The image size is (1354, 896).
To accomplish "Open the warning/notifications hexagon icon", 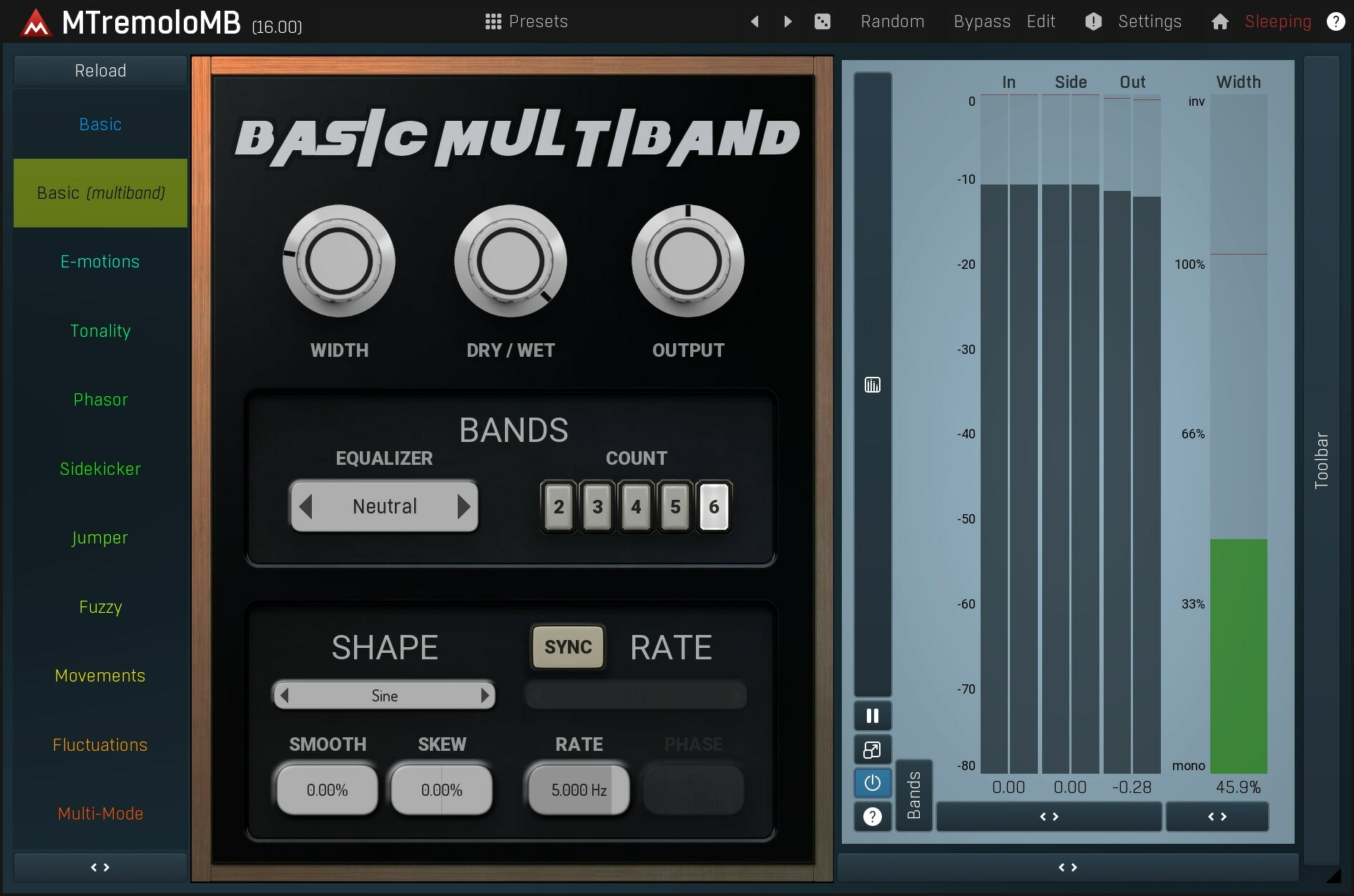I will (1092, 21).
